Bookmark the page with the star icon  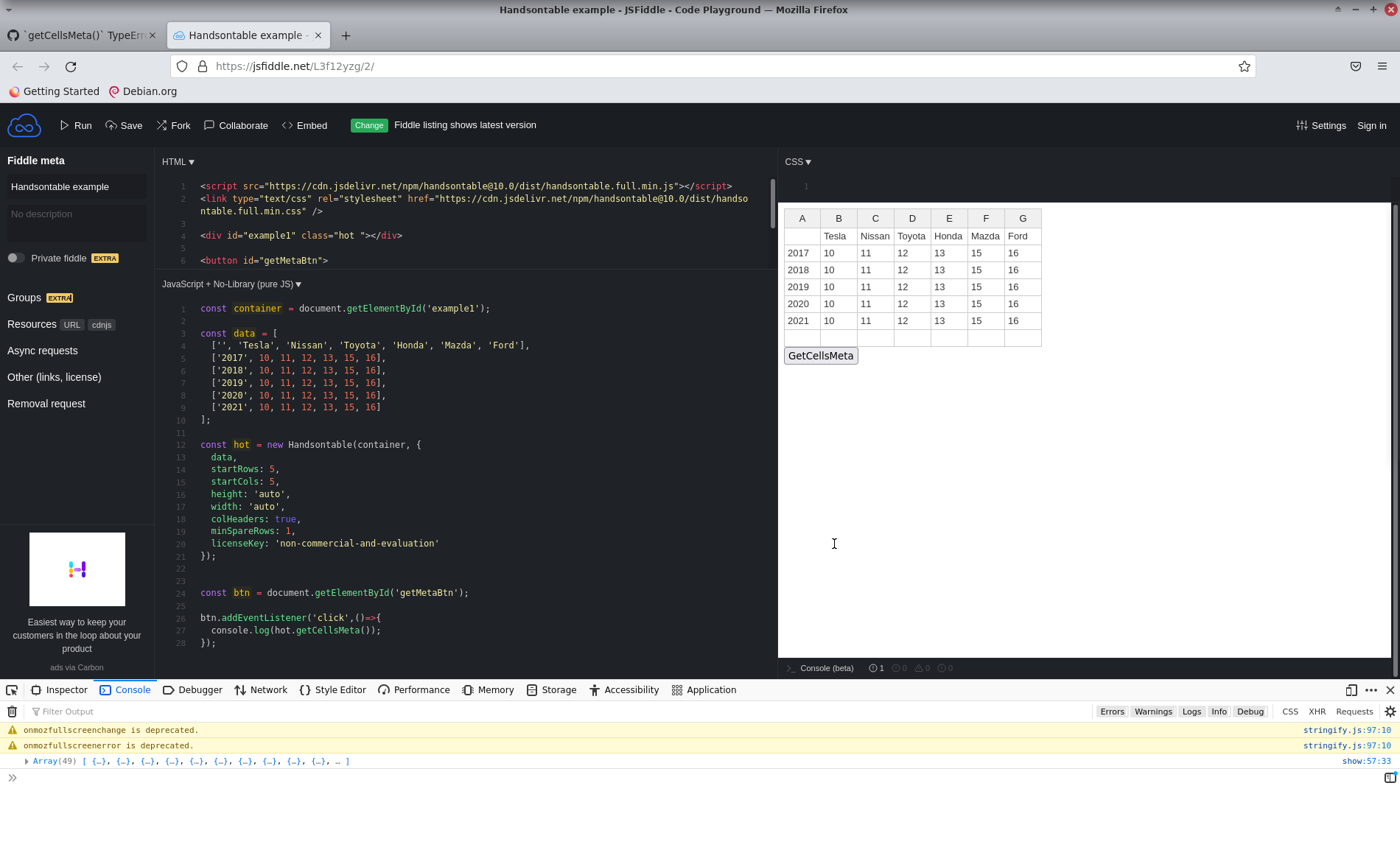[1245, 66]
